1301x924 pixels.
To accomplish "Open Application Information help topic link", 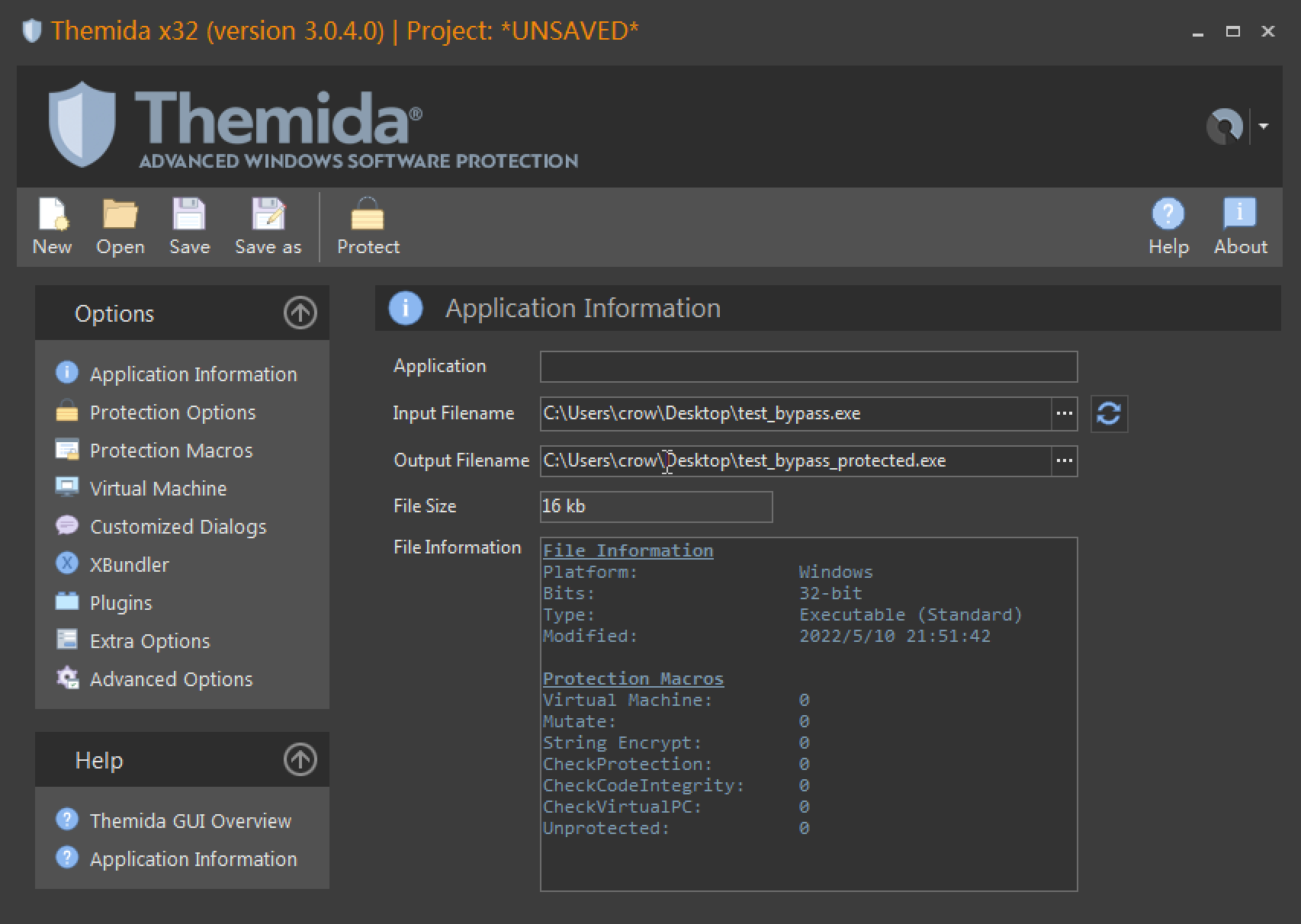I will (177, 858).
